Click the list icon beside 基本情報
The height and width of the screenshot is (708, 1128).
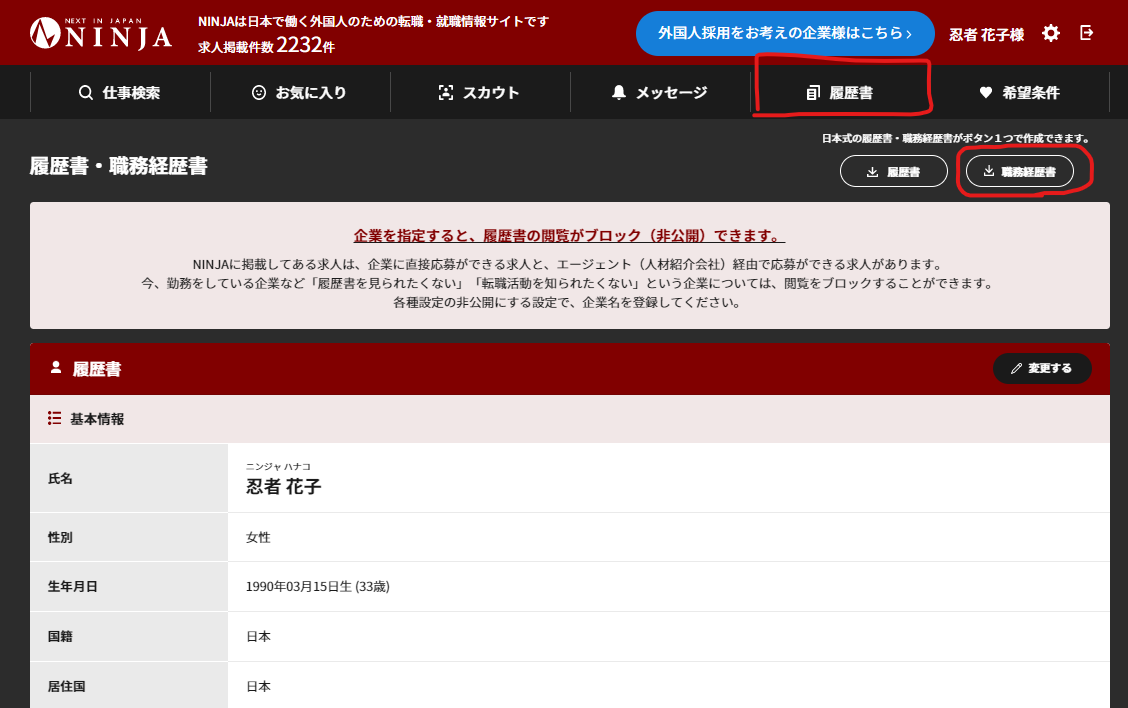pyautogui.click(x=54, y=418)
